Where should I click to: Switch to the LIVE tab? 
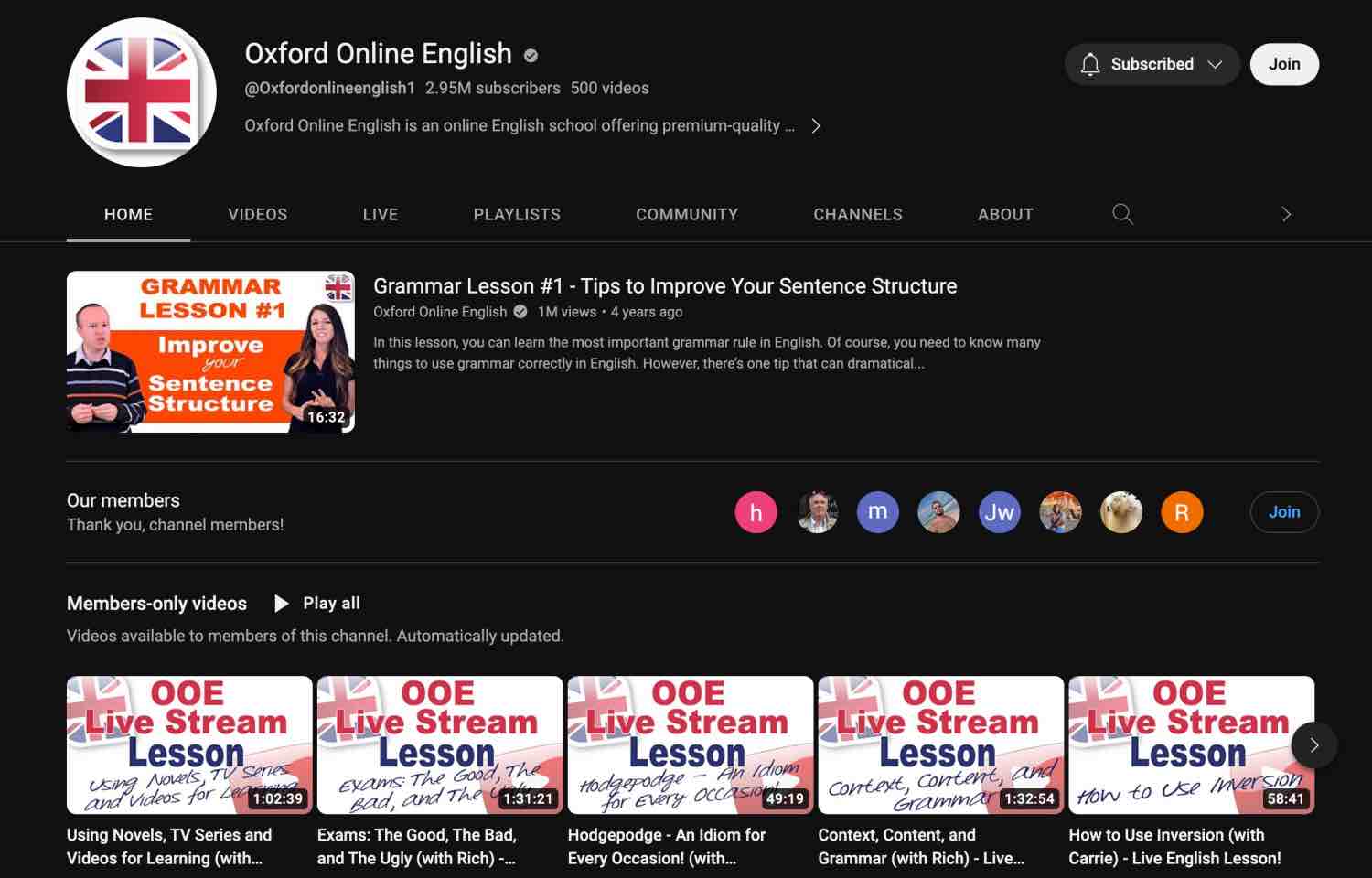pyautogui.click(x=381, y=214)
